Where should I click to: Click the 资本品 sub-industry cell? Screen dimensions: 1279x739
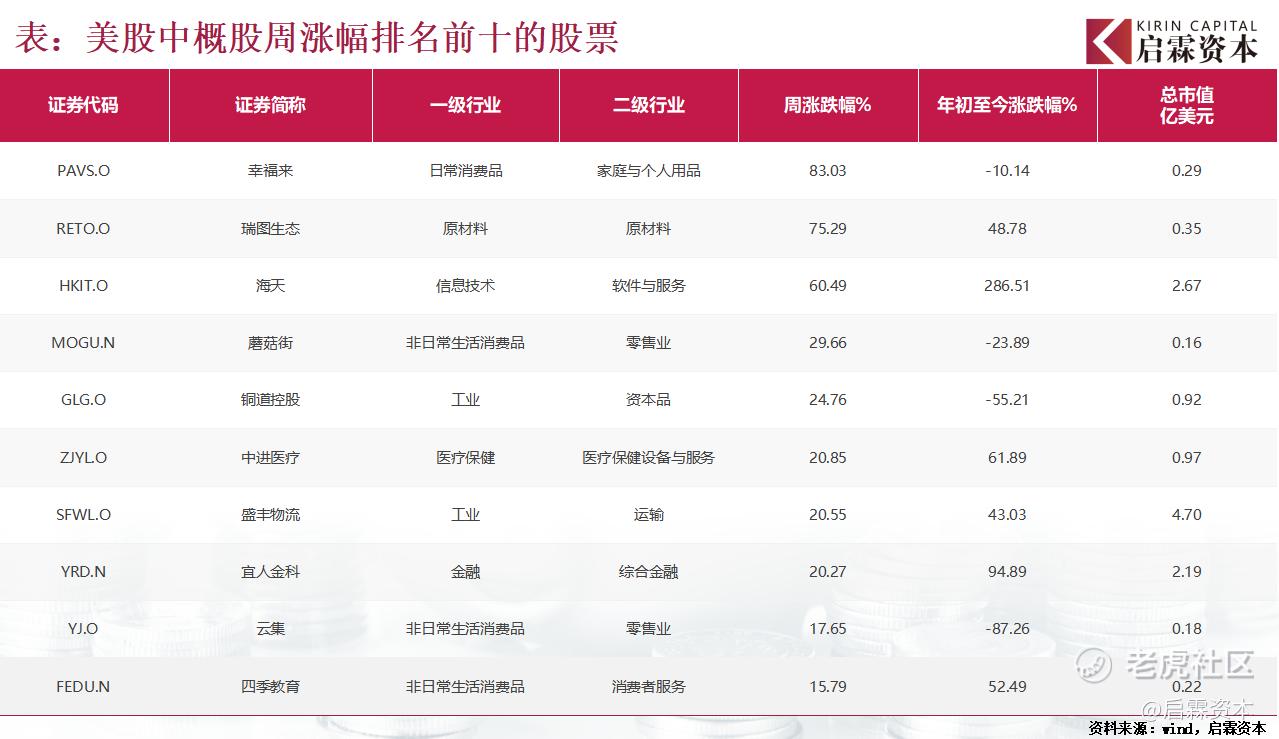point(648,400)
